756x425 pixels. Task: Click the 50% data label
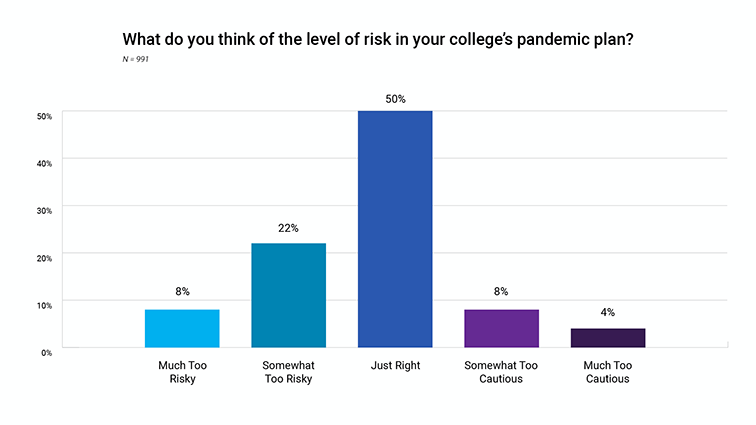395,98
